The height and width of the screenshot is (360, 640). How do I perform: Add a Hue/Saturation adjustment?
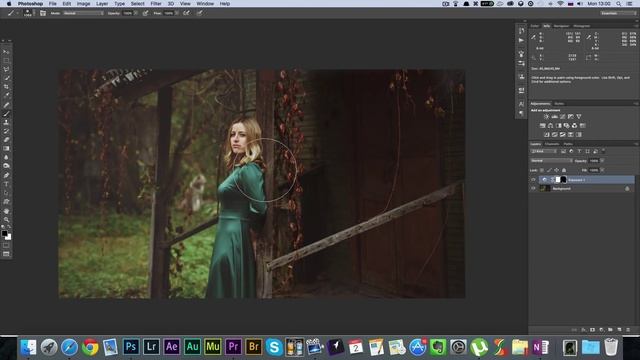point(542,125)
